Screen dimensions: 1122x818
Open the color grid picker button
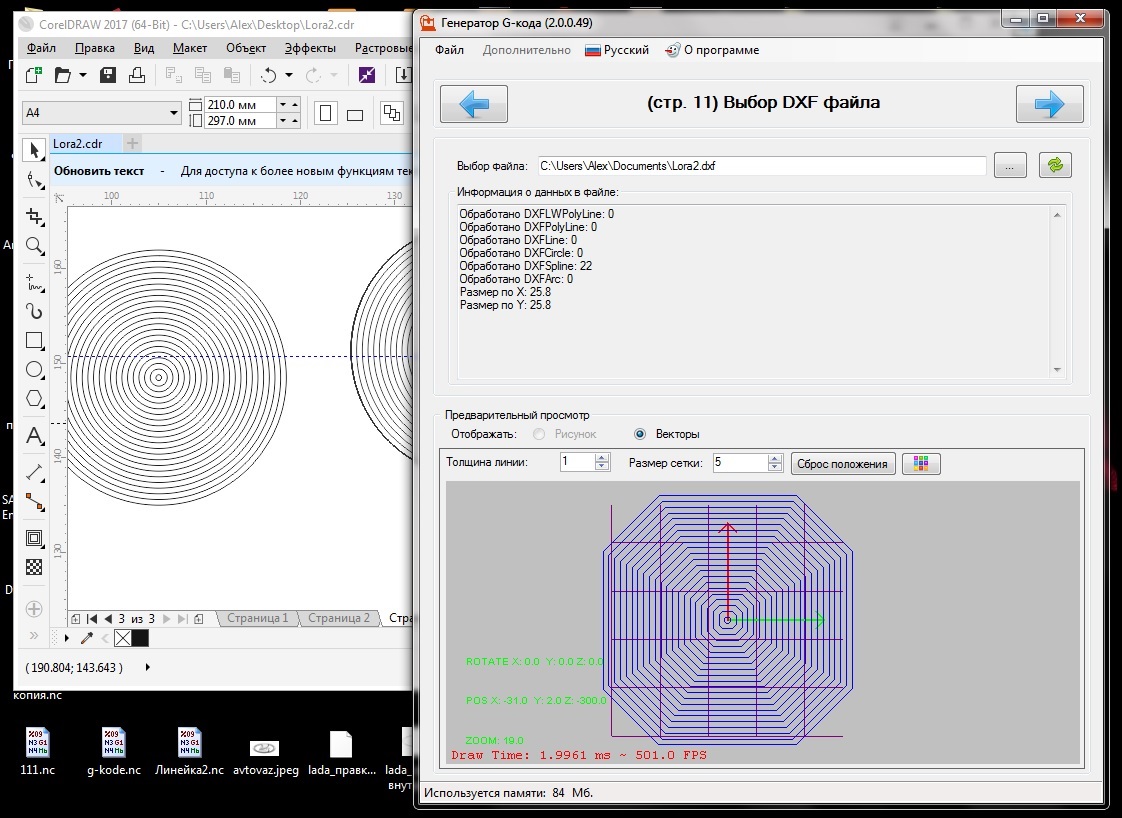click(921, 463)
